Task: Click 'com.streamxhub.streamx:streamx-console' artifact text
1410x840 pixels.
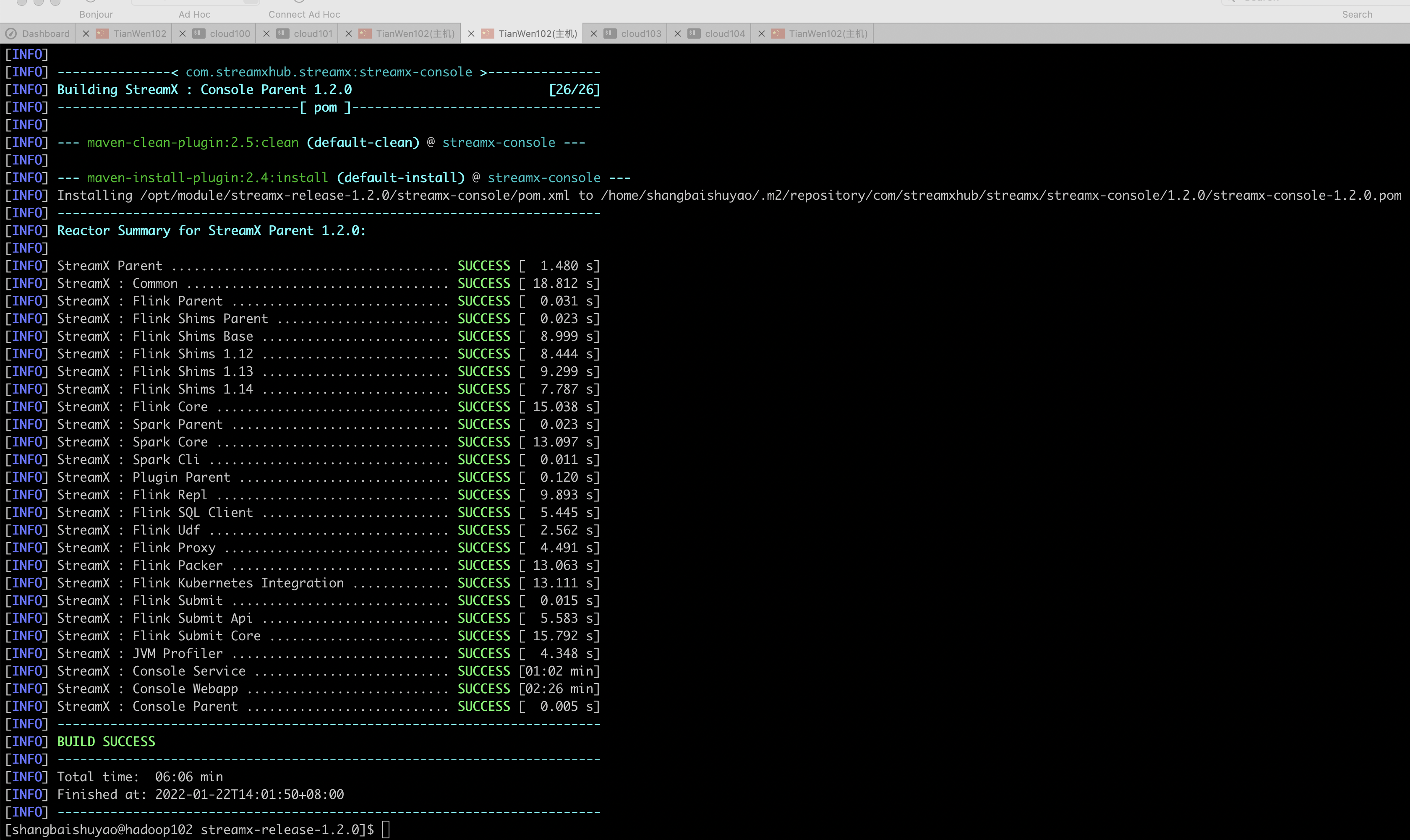Action: 329,72
